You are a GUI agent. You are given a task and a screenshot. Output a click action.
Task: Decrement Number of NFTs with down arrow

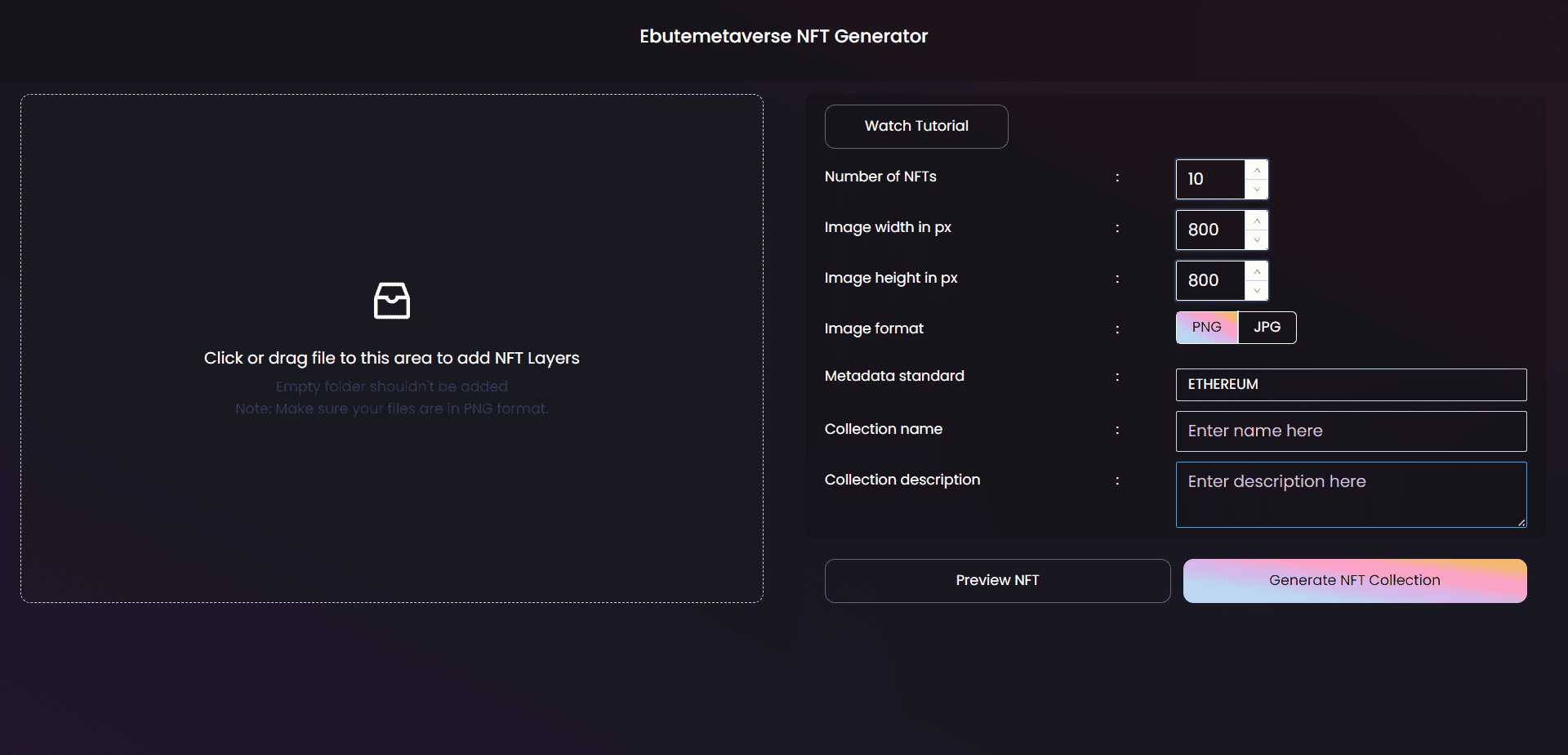point(1257,190)
